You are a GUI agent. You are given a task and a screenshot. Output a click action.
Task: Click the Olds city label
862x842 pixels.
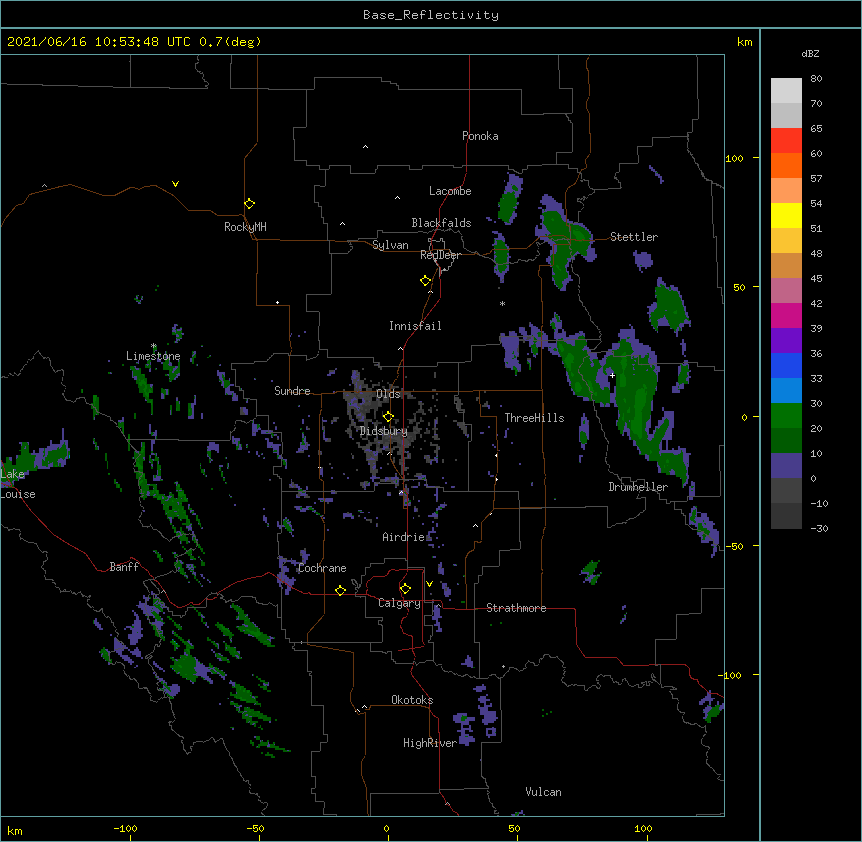[388, 394]
